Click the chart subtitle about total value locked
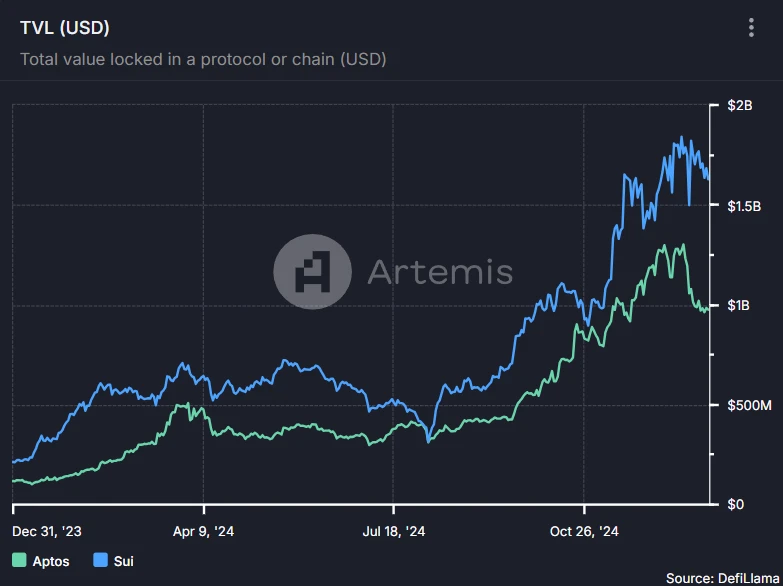The width and height of the screenshot is (783, 586). pos(203,59)
